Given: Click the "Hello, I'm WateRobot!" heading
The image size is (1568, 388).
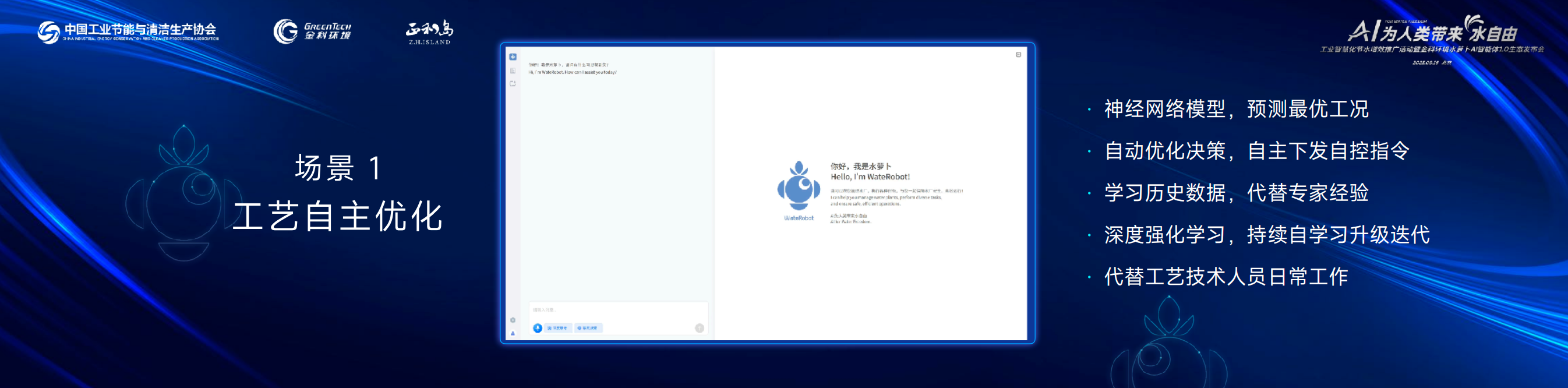Looking at the screenshot, I should [x=870, y=177].
